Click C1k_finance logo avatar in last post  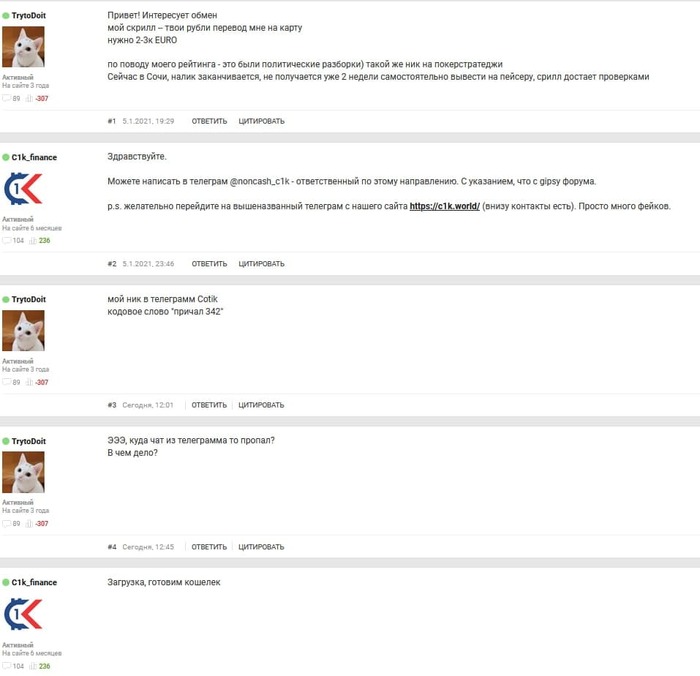(23, 614)
